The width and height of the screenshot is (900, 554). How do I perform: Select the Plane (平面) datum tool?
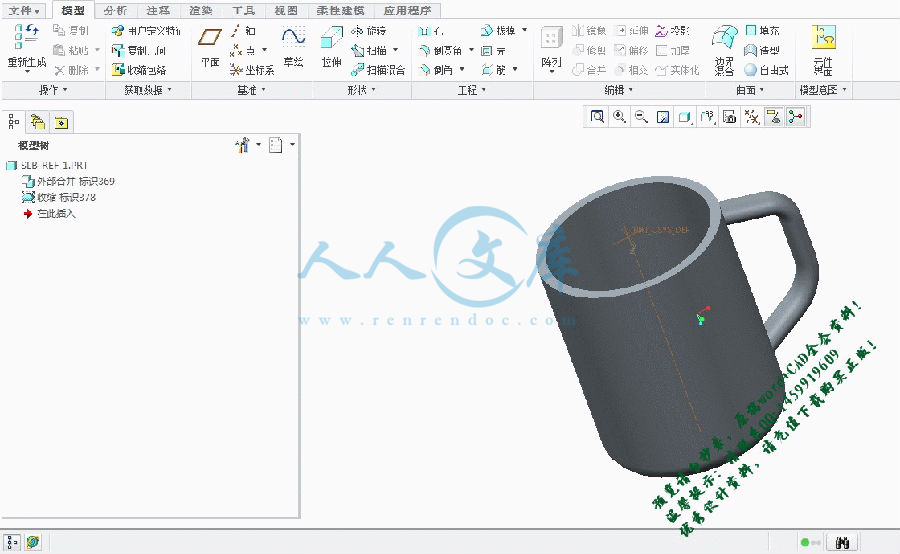(x=210, y=48)
